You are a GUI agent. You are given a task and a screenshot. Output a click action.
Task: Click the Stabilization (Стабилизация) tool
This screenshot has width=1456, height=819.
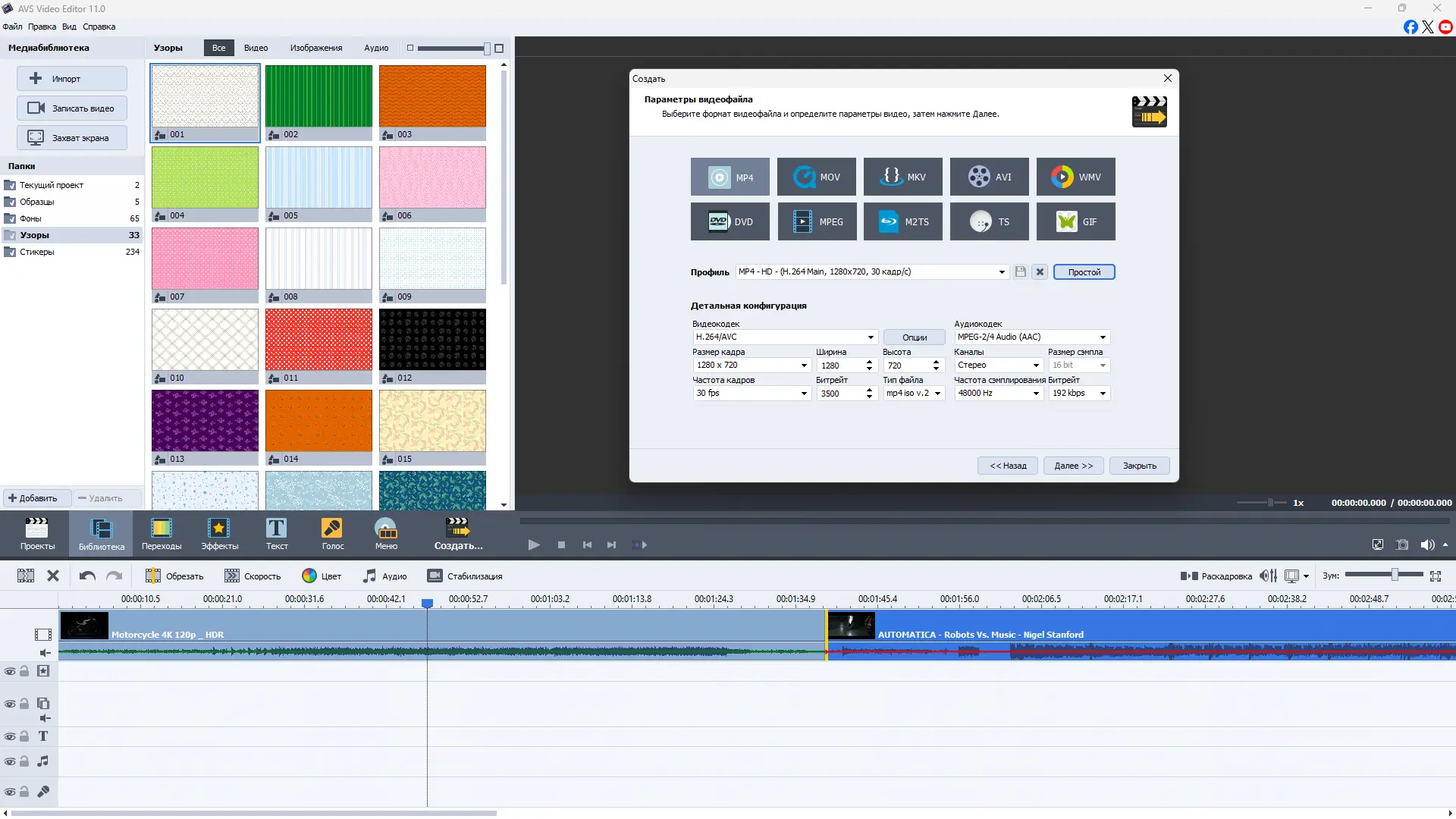click(464, 576)
